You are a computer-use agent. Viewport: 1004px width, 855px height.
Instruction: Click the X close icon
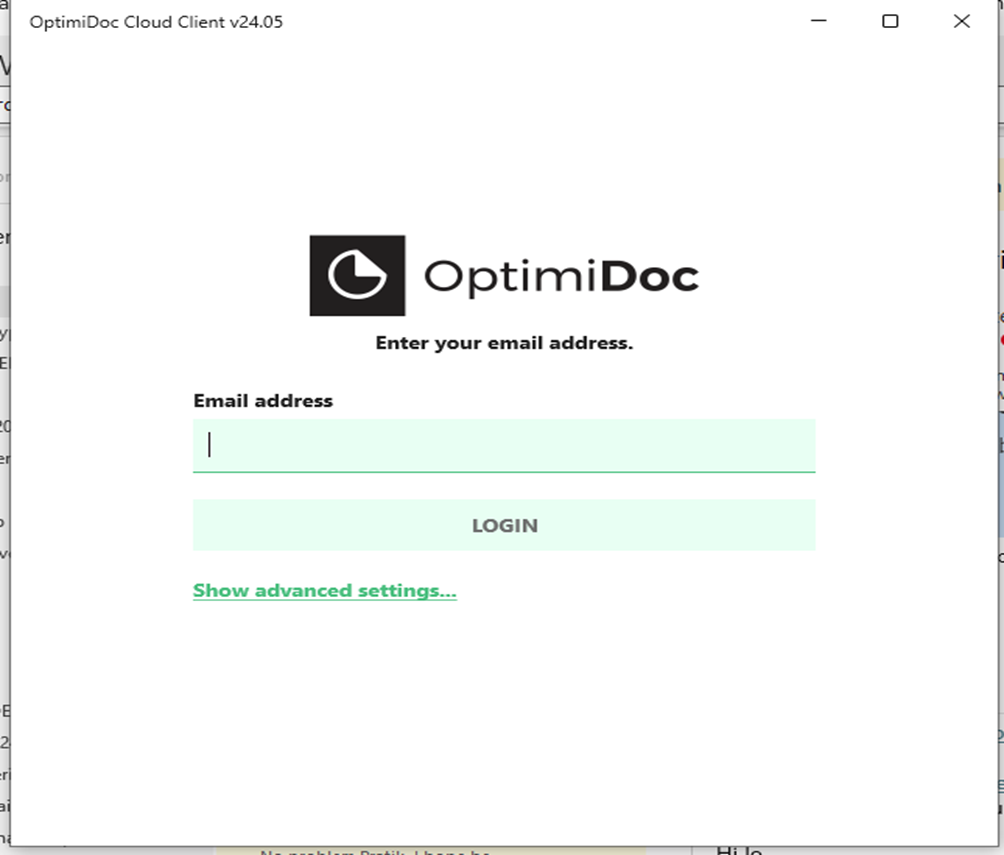click(x=961, y=21)
